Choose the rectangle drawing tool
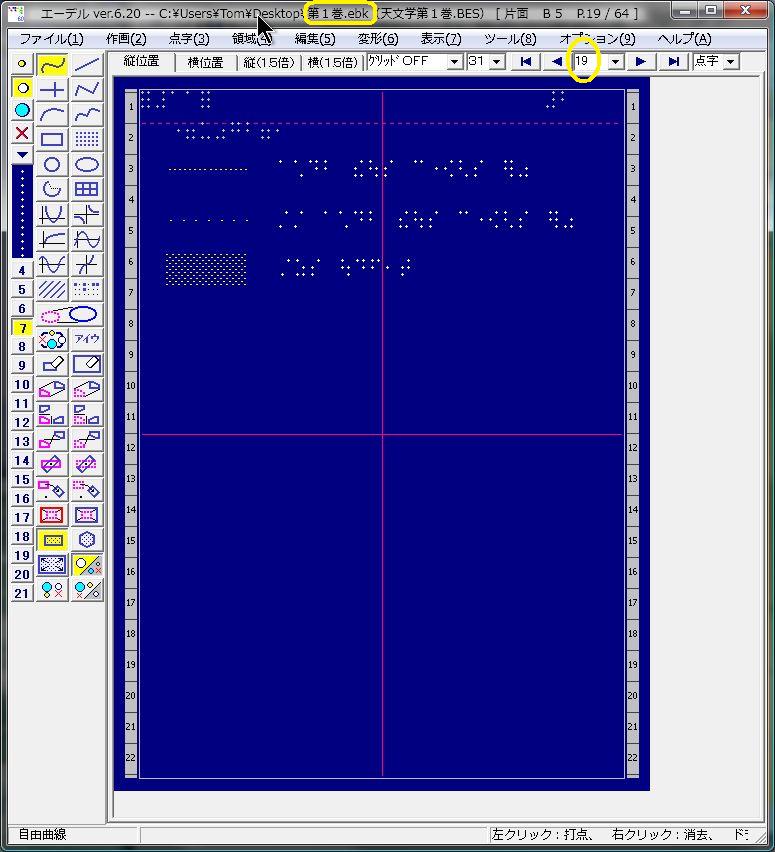775x852 pixels. [x=52, y=140]
